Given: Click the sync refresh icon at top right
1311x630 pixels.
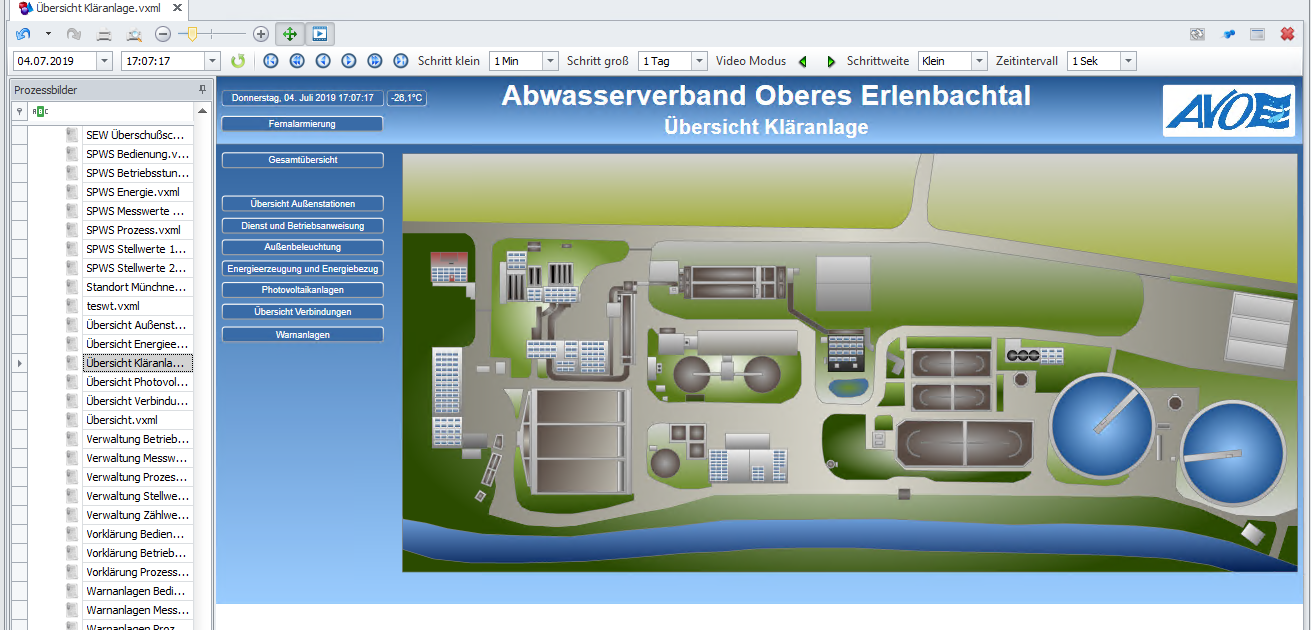Looking at the screenshot, I should tap(1197, 34).
